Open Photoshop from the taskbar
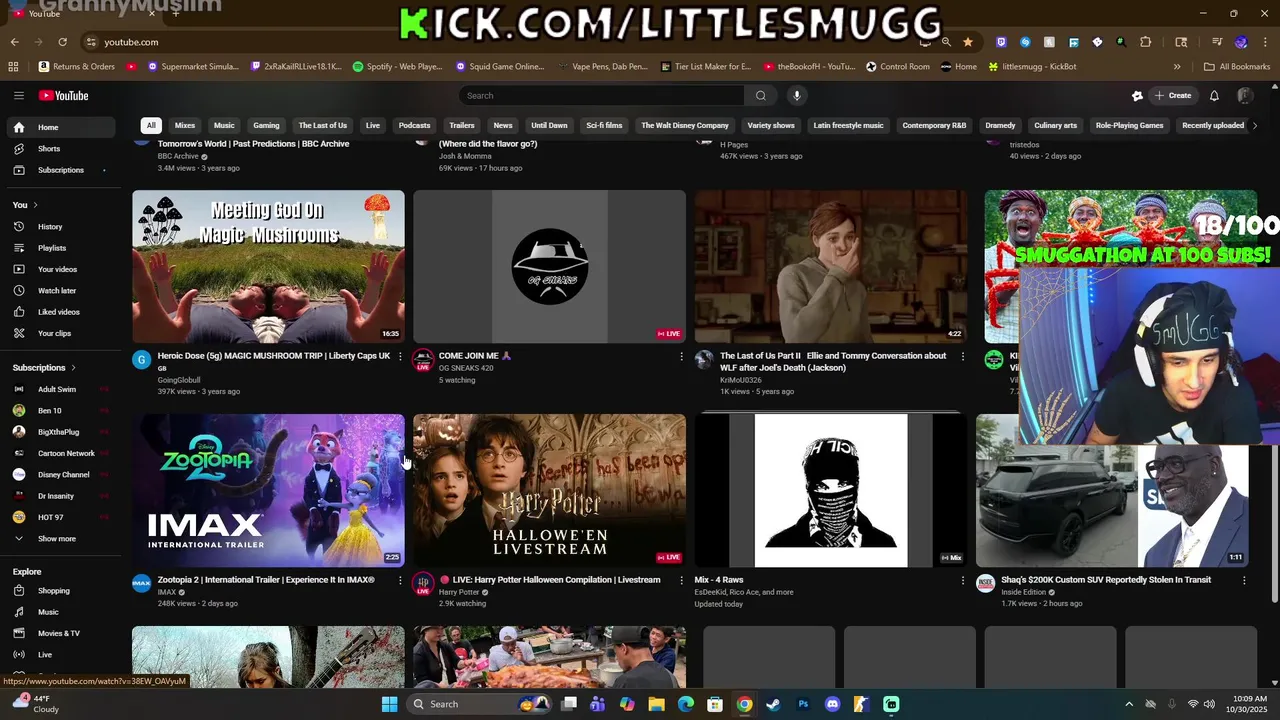This screenshot has height=720, width=1280. coord(803,704)
